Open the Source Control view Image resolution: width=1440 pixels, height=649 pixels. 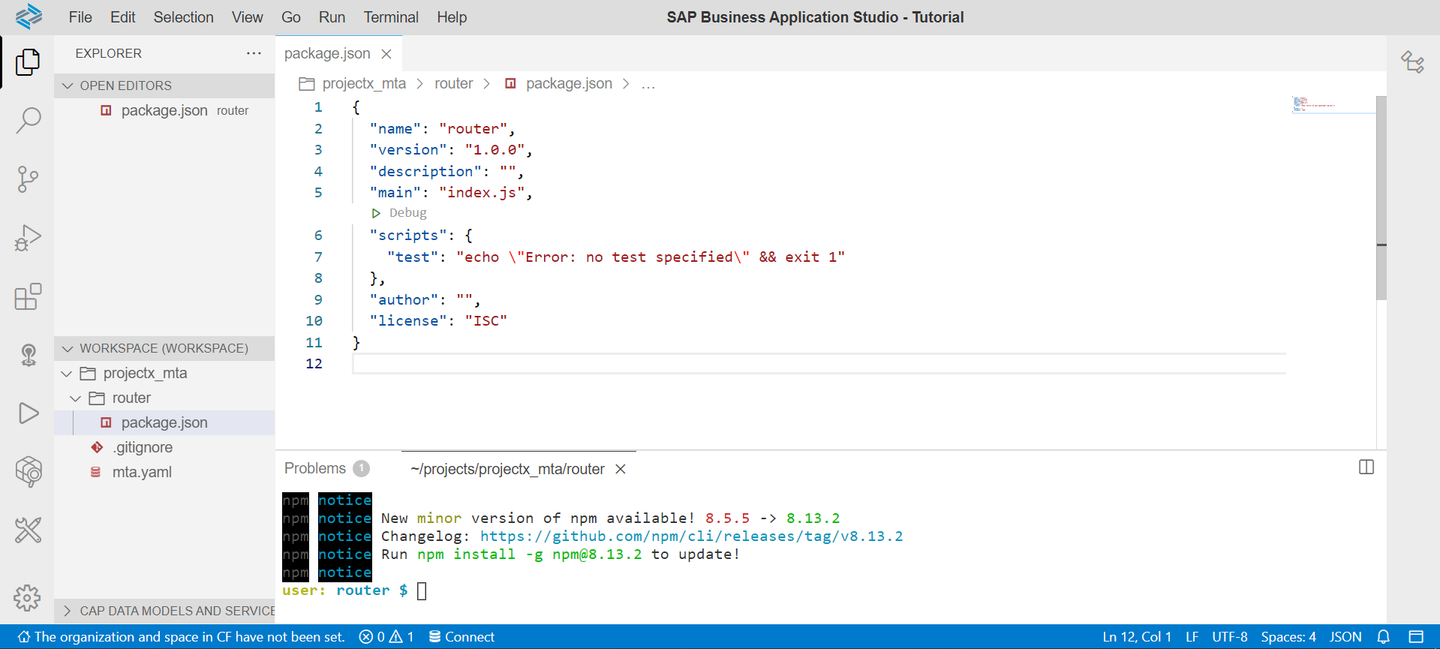(28, 180)
